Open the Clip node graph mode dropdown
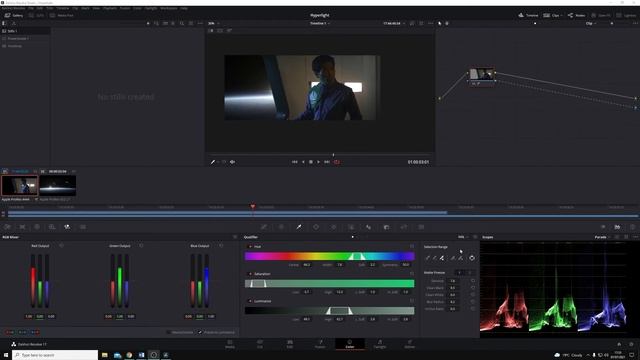The width and height of the screenshot is (640, 360). (591, 23)
